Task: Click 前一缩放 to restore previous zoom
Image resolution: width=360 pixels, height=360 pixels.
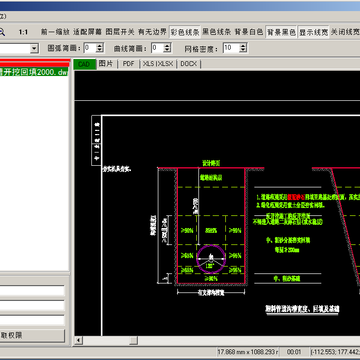Action: coord(55,32)
